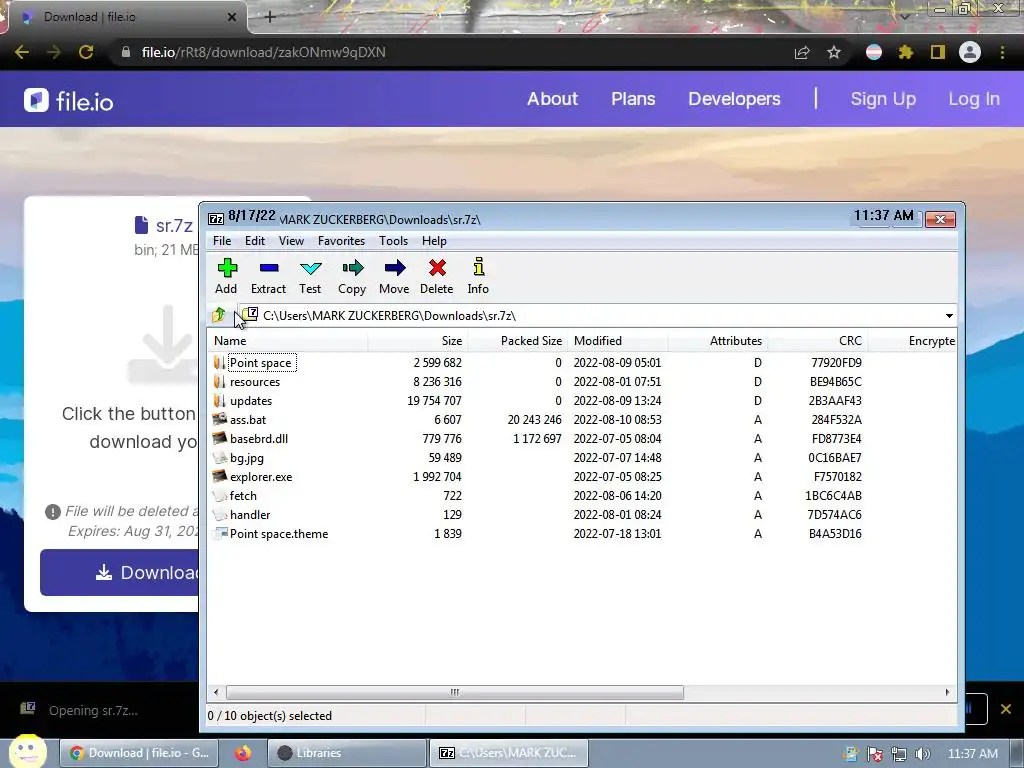Click the Test archive icon
Screen dimensions: 1024x768
pyautogui.click(x=310, y=276)
